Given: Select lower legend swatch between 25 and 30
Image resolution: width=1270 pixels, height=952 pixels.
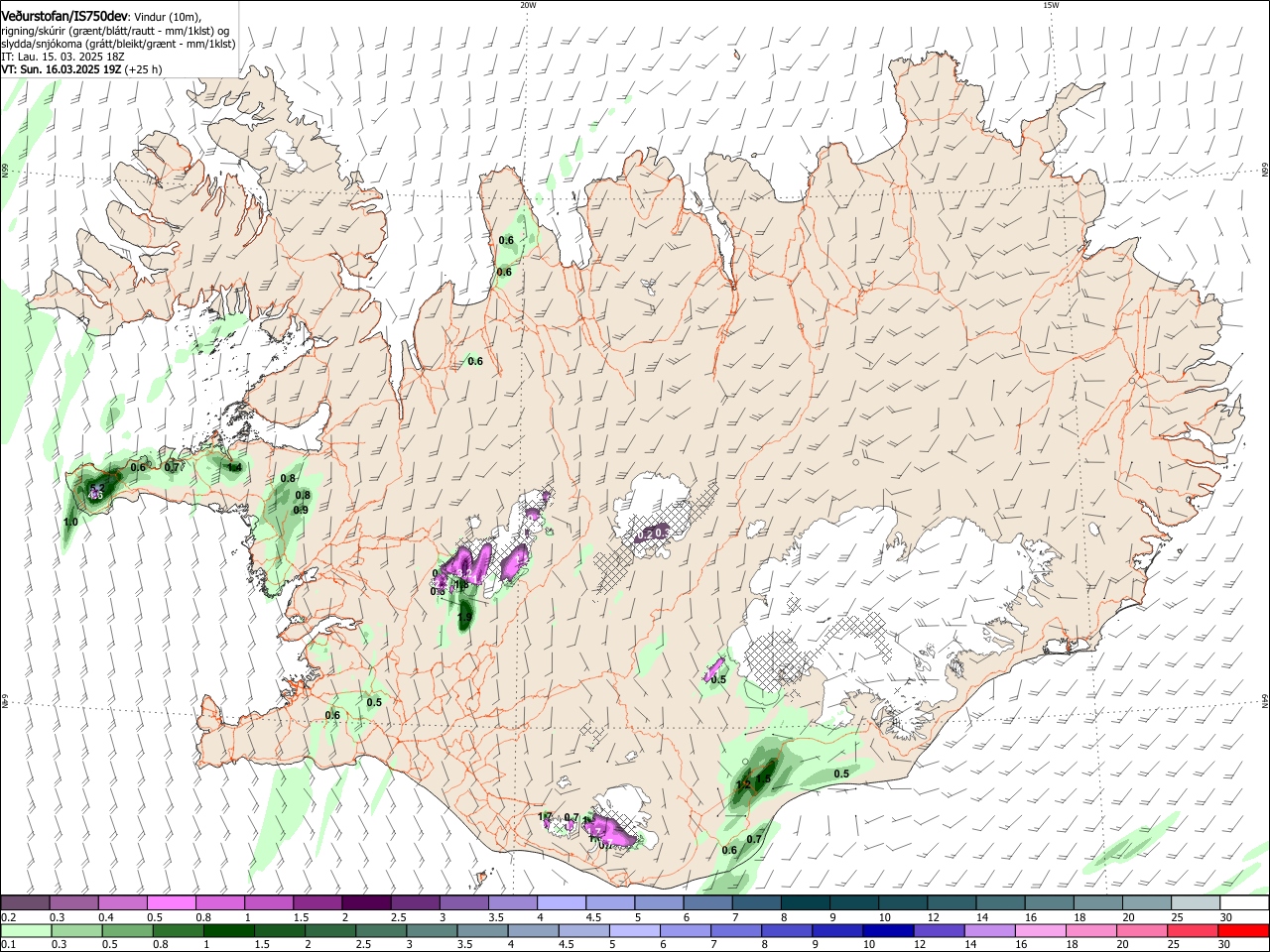Looking at the screenshot, I should 1195,930.
